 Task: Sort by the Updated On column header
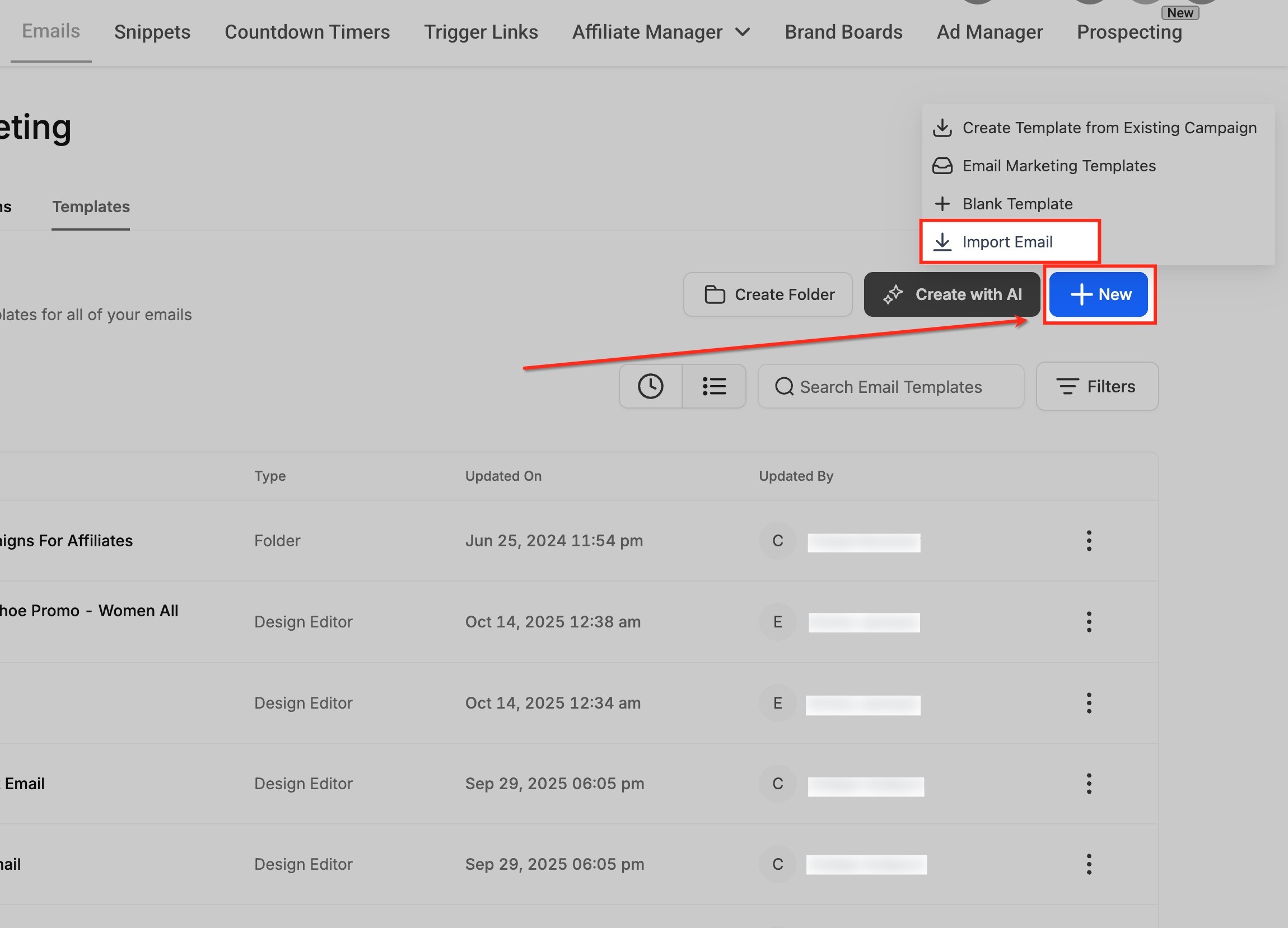tap(503, 476)
